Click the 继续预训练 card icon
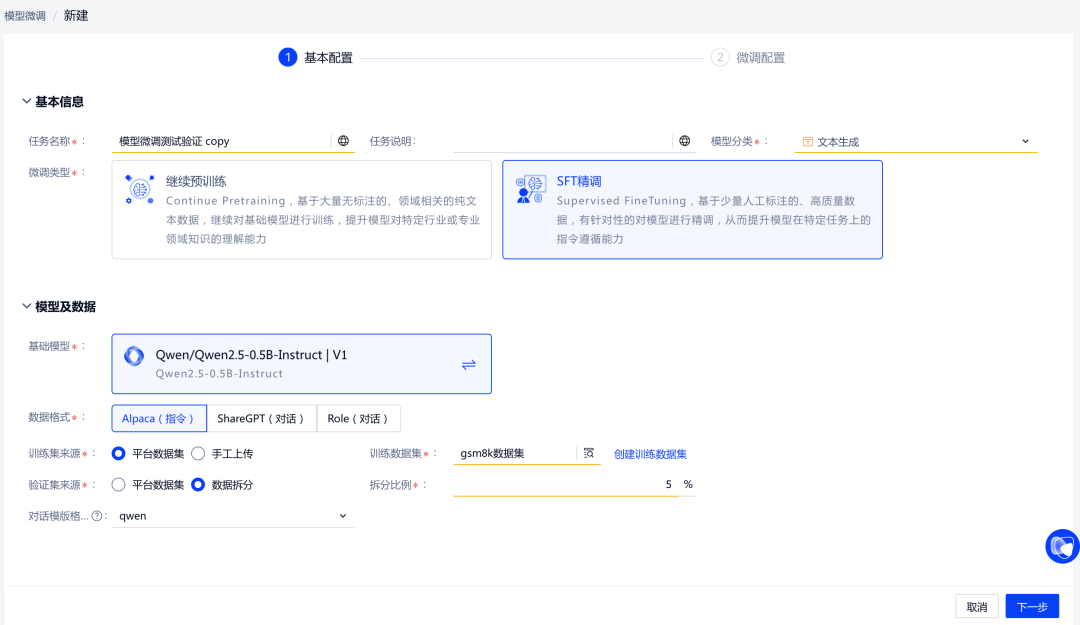Image resolution: width=1080 pixels, height=625 pixels. click(139, 189)
